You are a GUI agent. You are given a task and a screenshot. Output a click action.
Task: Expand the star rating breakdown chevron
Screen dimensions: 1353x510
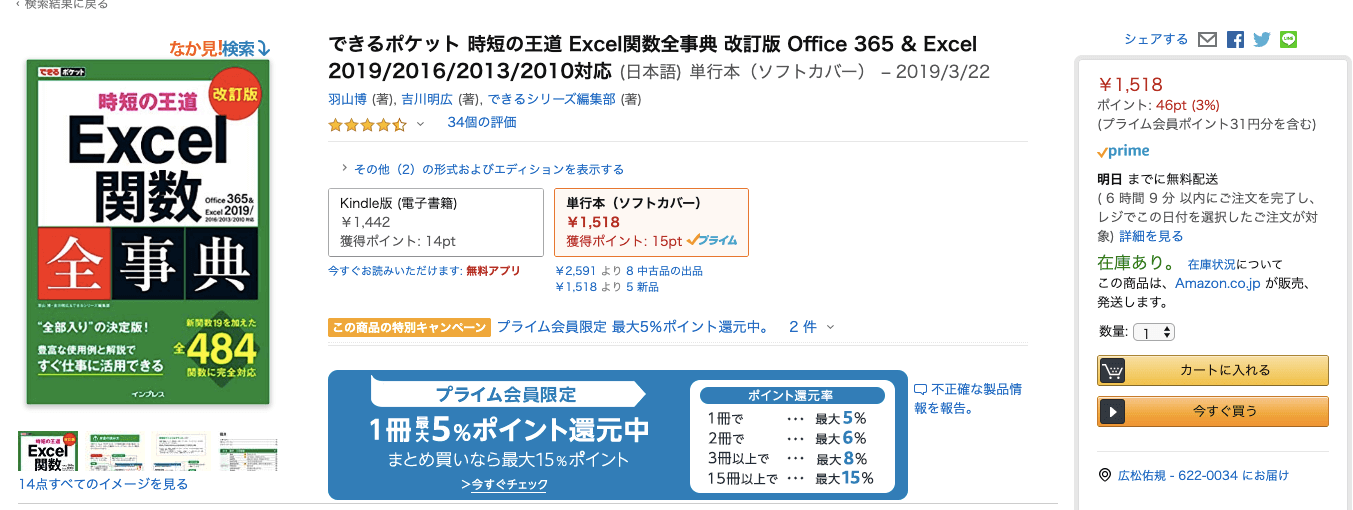click(x=420, y=124)
